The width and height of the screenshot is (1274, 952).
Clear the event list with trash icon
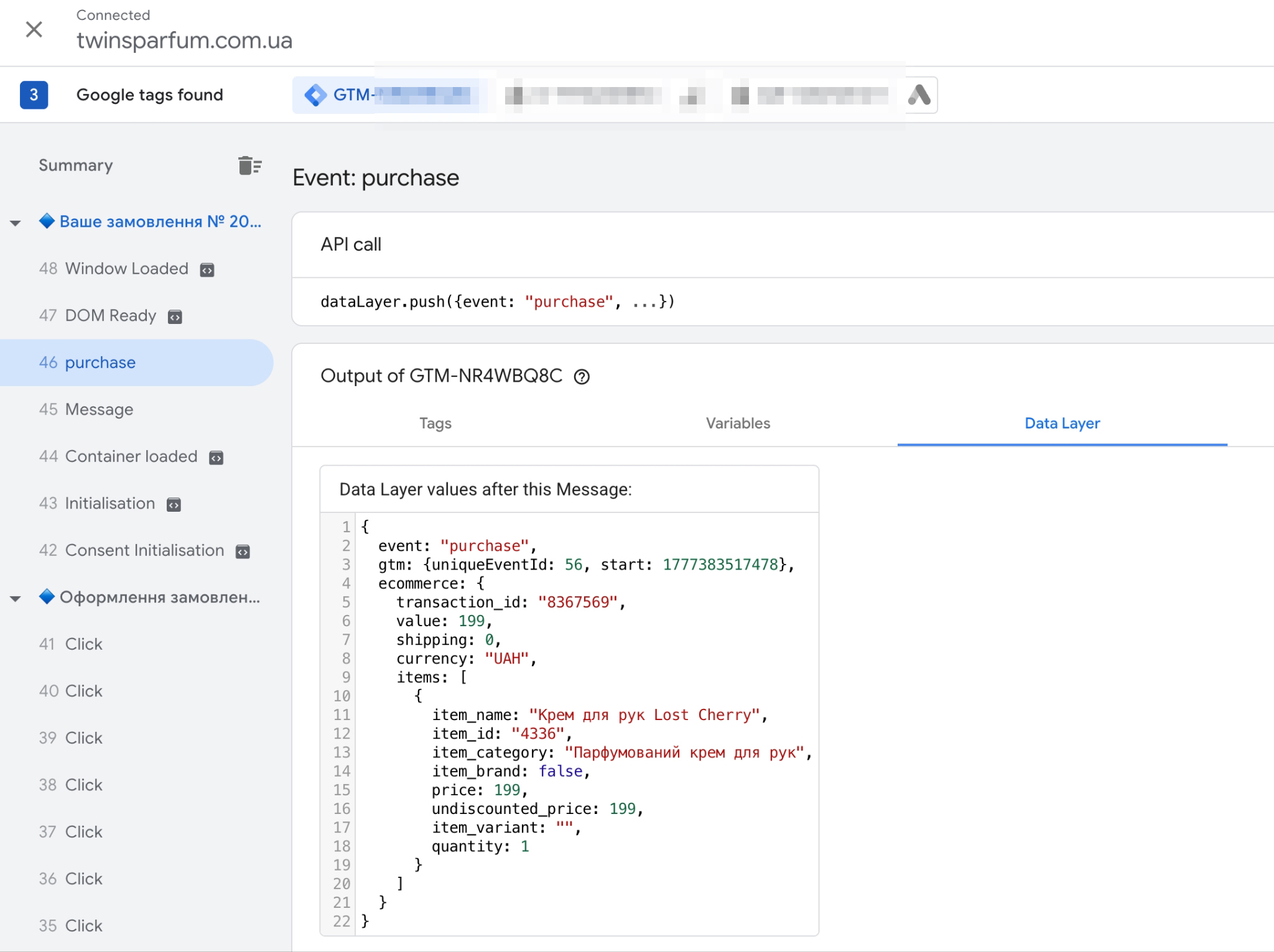[249, 165]
